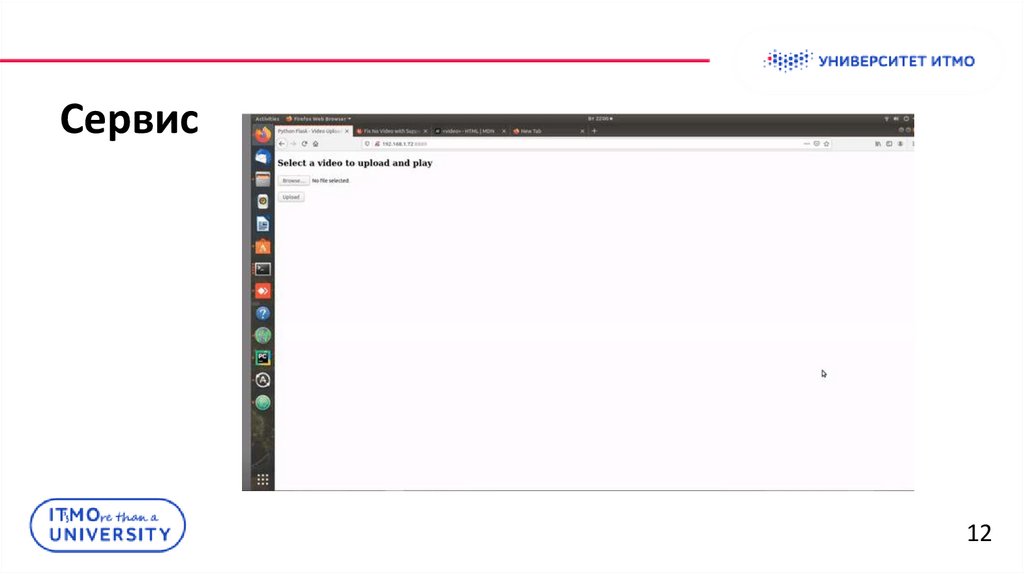
Task: Go forward in Firefox navigation
Action: tap(293, 144)
